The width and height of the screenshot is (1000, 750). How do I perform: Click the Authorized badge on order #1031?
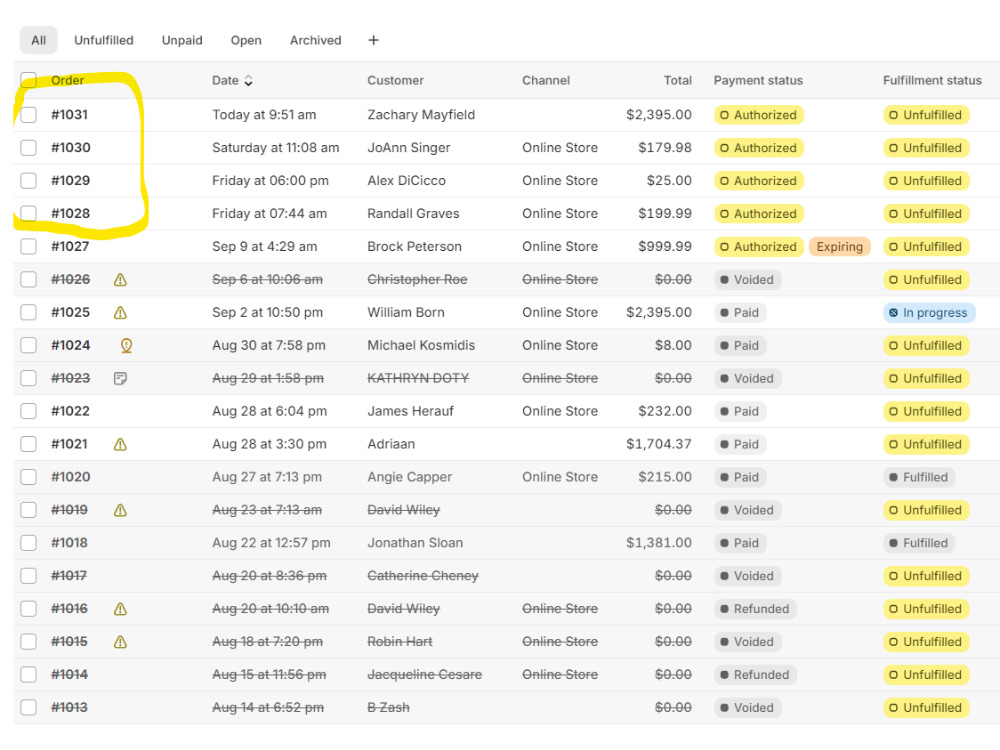(759, 115)
